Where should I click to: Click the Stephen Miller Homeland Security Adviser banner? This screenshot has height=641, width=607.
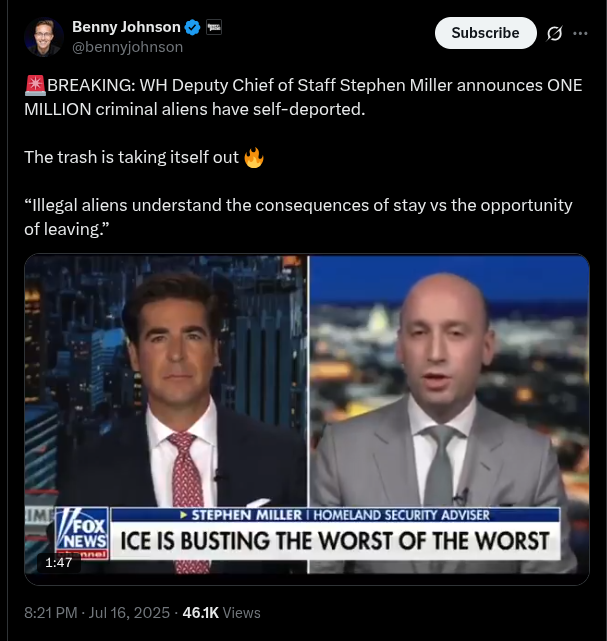pos(335,515)
